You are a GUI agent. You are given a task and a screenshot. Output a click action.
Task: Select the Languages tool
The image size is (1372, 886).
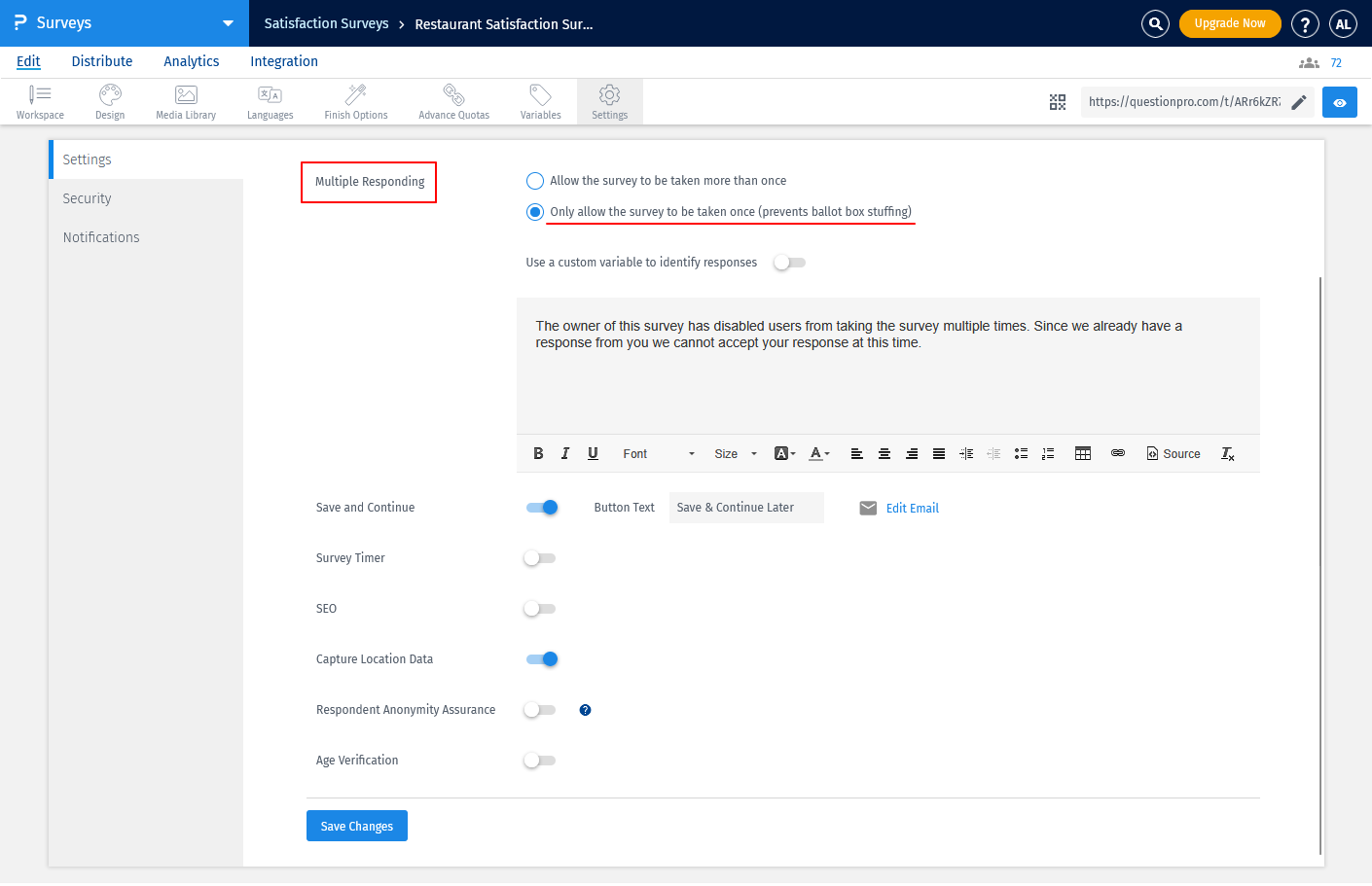click(x=270, y=101)
